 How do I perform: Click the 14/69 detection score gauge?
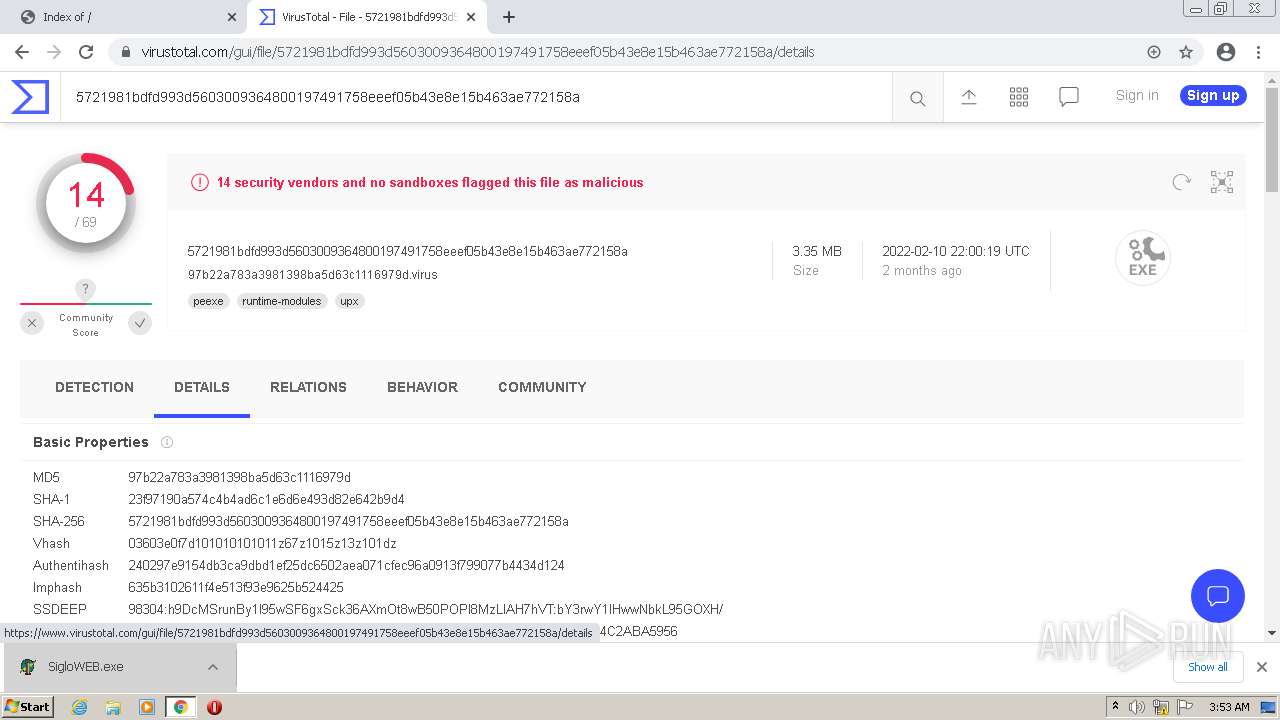86,203
